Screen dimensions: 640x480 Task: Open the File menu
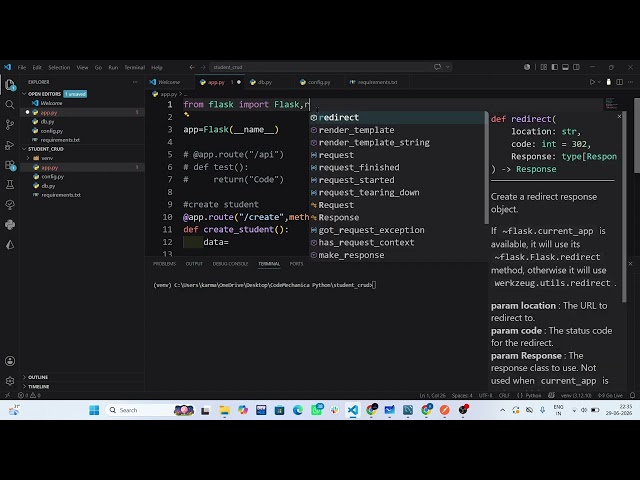click(x=22, y=67)
